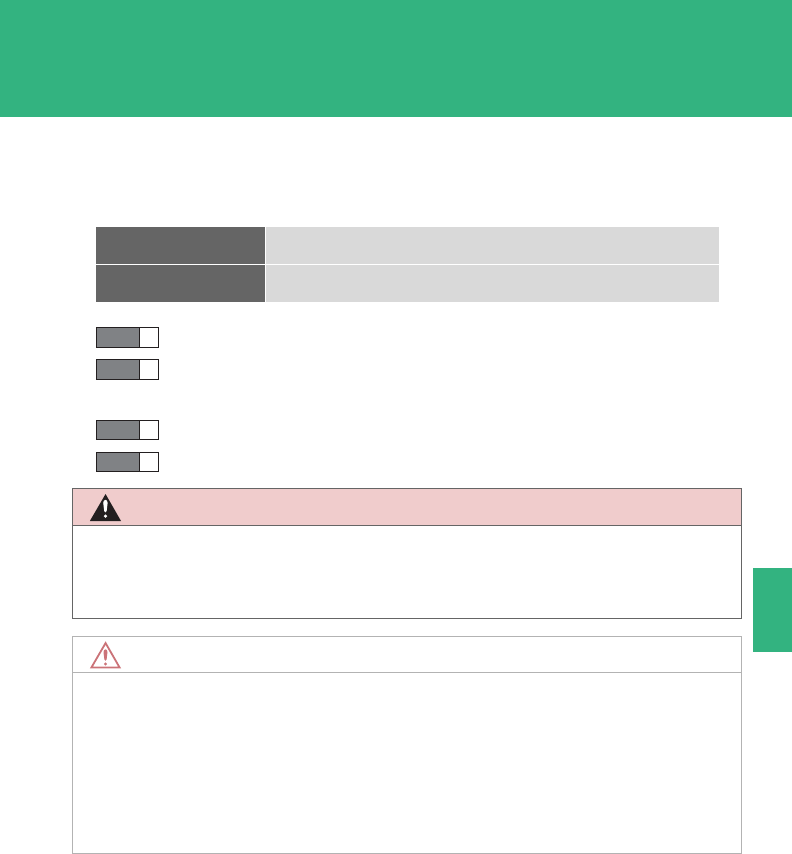This screenshot has width=792, height=854.
Task: Select the lower dark gray table header cell
Action: pos(180,283)
